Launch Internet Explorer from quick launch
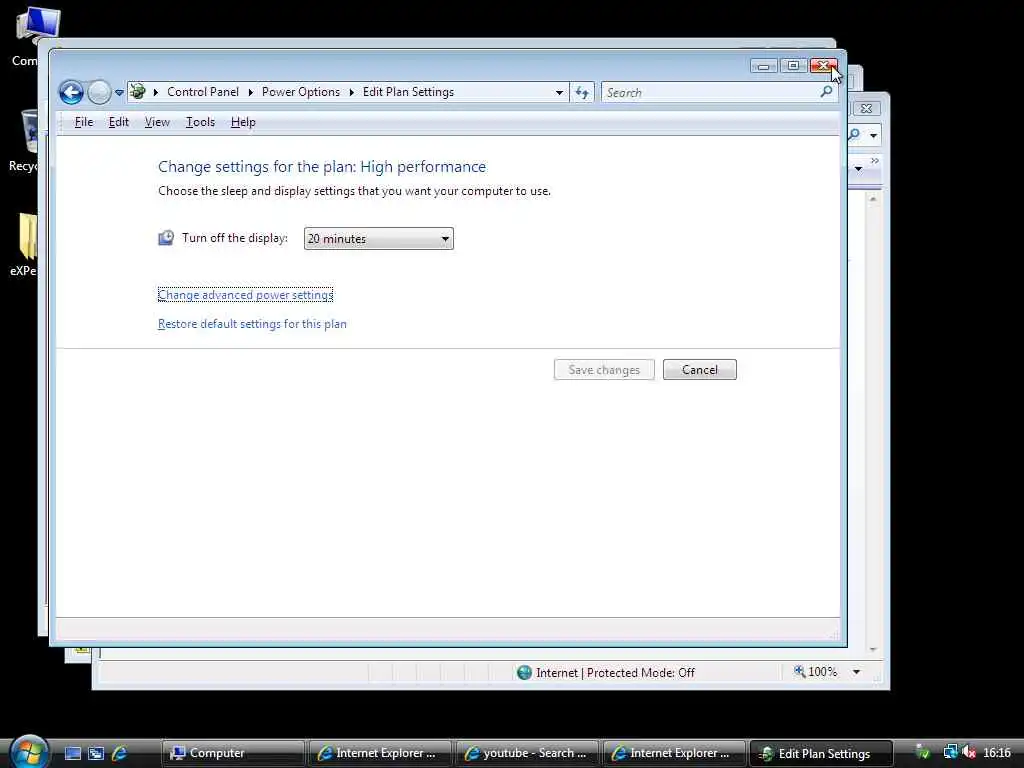The width and height of the screenshot is (1024, 768). 120,754
